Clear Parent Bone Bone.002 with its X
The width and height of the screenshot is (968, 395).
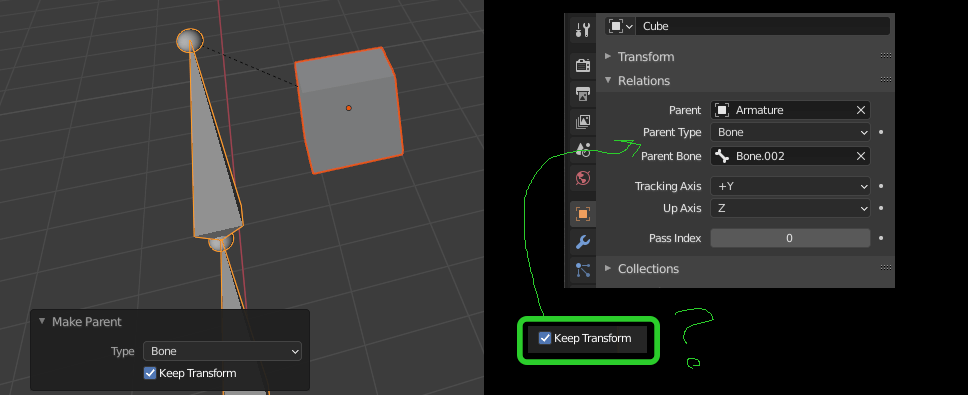[x=861, y=156]
